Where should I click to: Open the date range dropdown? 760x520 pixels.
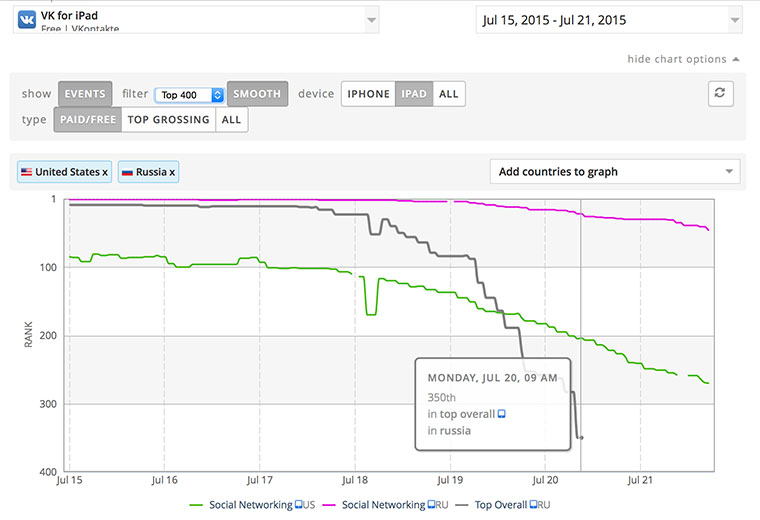[608, 20]
